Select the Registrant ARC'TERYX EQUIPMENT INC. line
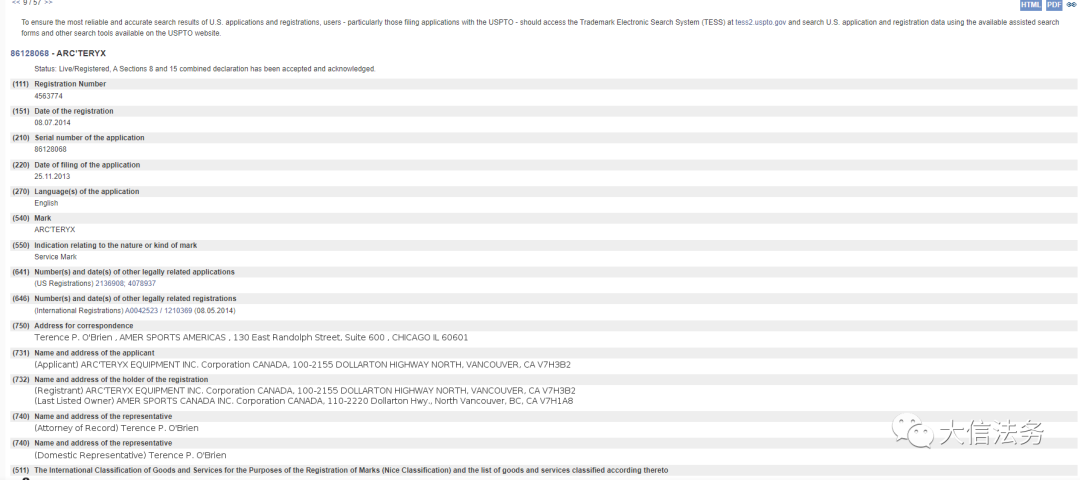1080x480 pixels. 305,390
